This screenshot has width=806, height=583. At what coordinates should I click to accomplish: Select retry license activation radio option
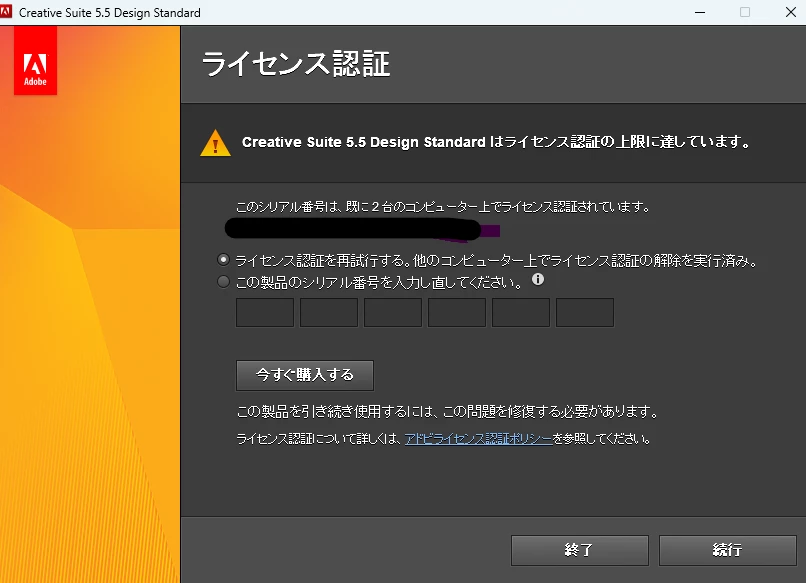pos(223,260)
